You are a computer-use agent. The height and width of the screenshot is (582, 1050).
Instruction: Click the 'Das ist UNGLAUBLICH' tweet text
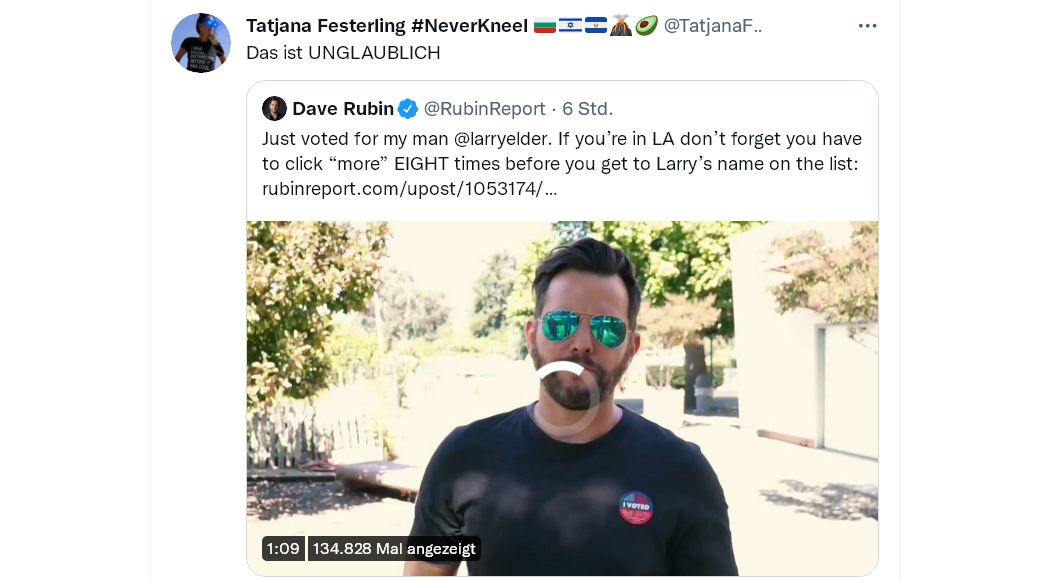(x=344, y=53)
